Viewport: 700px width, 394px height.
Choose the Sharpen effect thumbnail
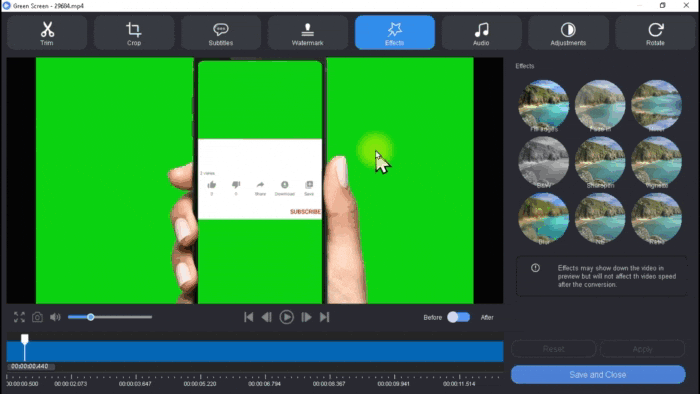[x=600, y=162]
